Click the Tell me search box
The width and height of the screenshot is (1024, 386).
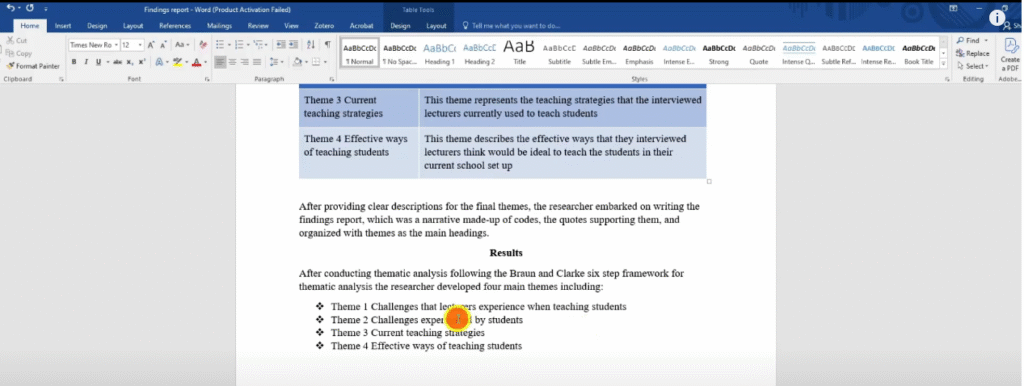tap(511, 26)
